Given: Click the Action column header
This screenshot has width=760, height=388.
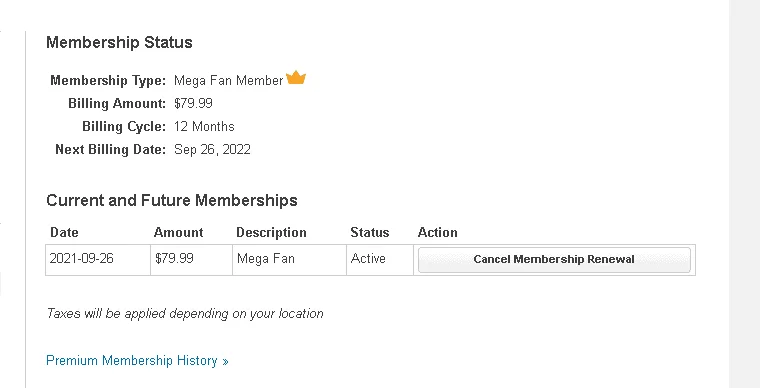Looking at the screenshot, I should click(437, 233).
